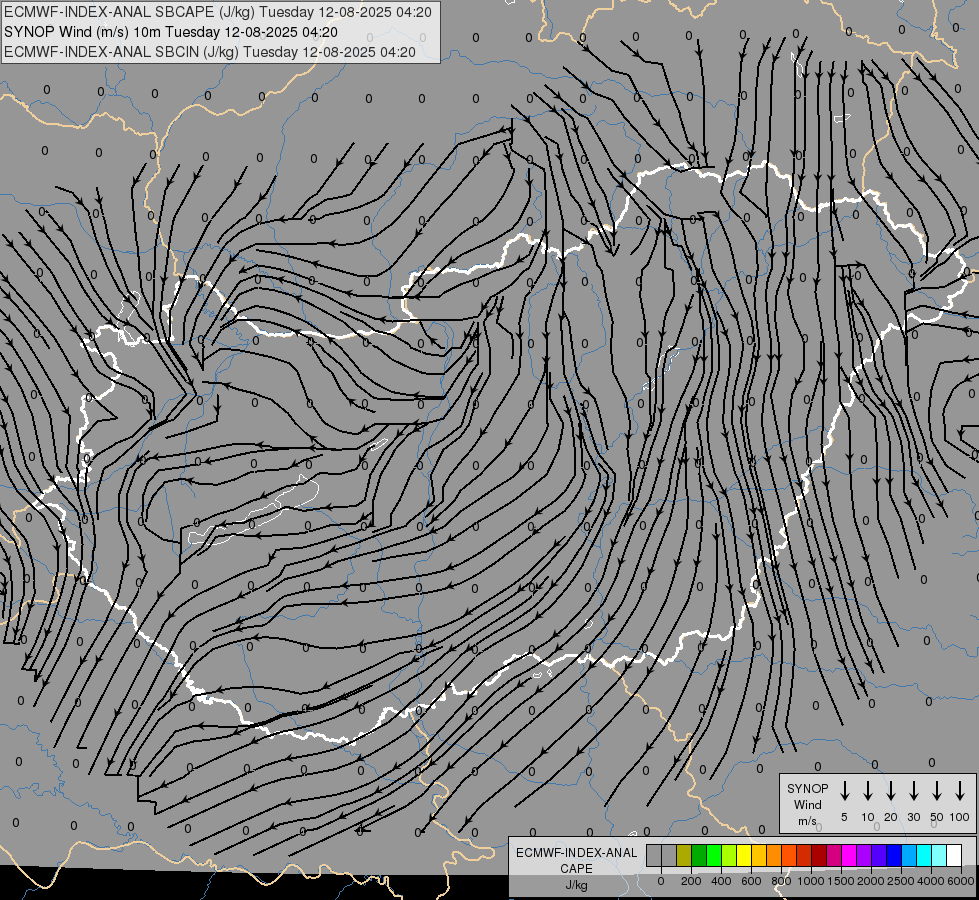Screen dimensions: 979x900
Task: Pick the white swatch ending the CAPE scale
Action: (955, 855)
